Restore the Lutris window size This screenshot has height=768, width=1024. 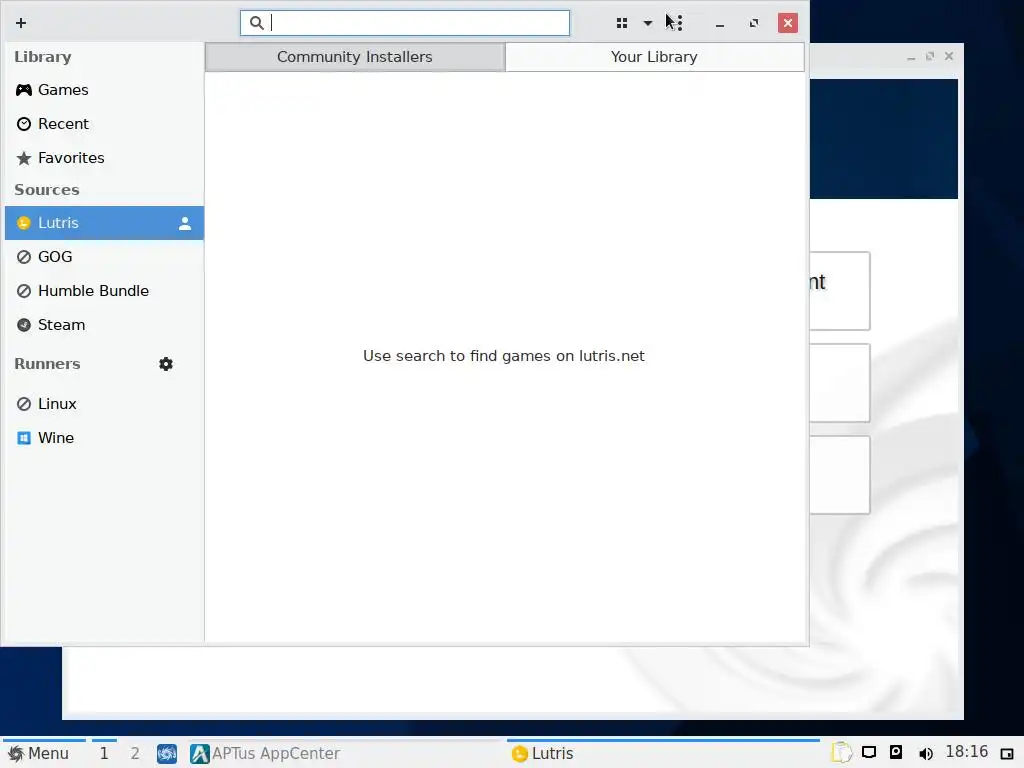click(754, 23)
